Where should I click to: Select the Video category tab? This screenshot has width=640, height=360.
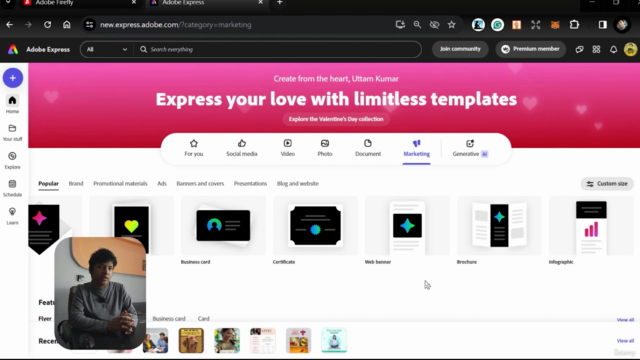click(287, 148)
